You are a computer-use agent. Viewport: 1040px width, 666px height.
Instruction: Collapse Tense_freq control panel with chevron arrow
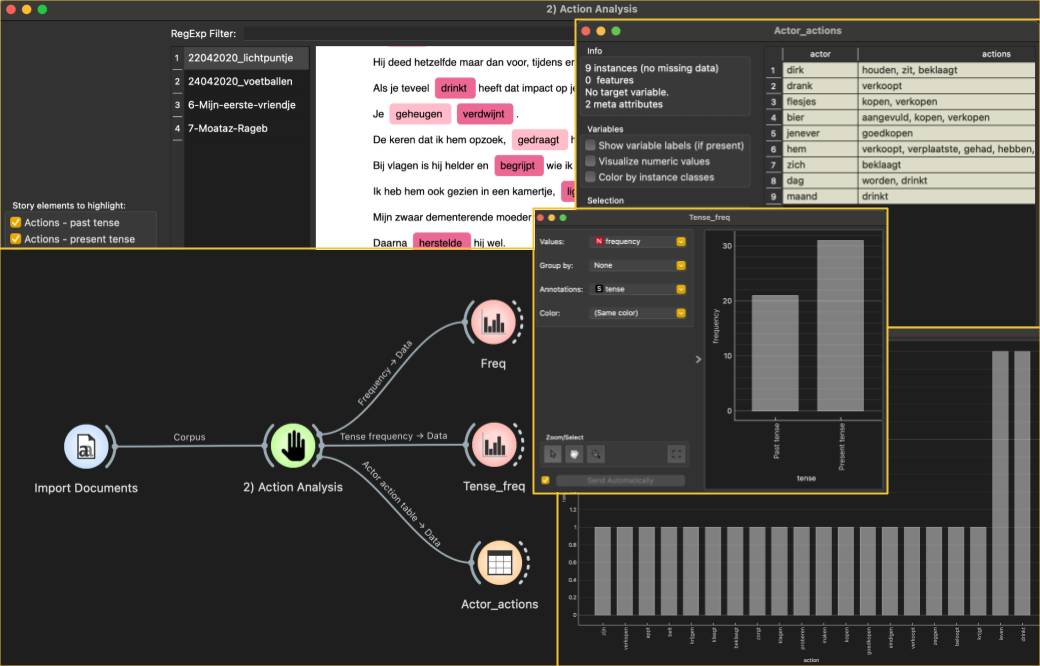[x=698, y=360]
